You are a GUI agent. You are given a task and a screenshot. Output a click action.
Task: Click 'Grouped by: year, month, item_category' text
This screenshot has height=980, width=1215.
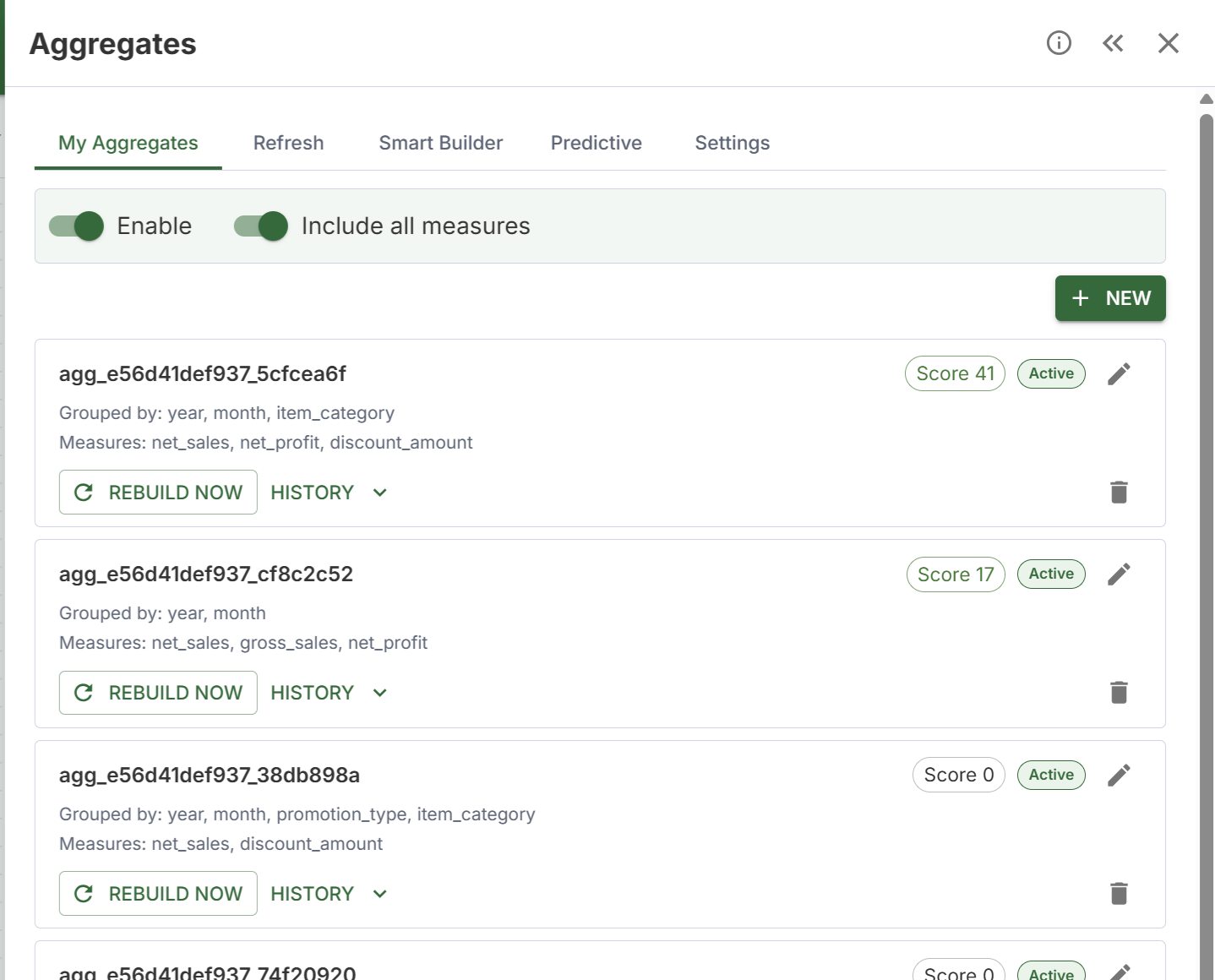click(x=226, y=413)
